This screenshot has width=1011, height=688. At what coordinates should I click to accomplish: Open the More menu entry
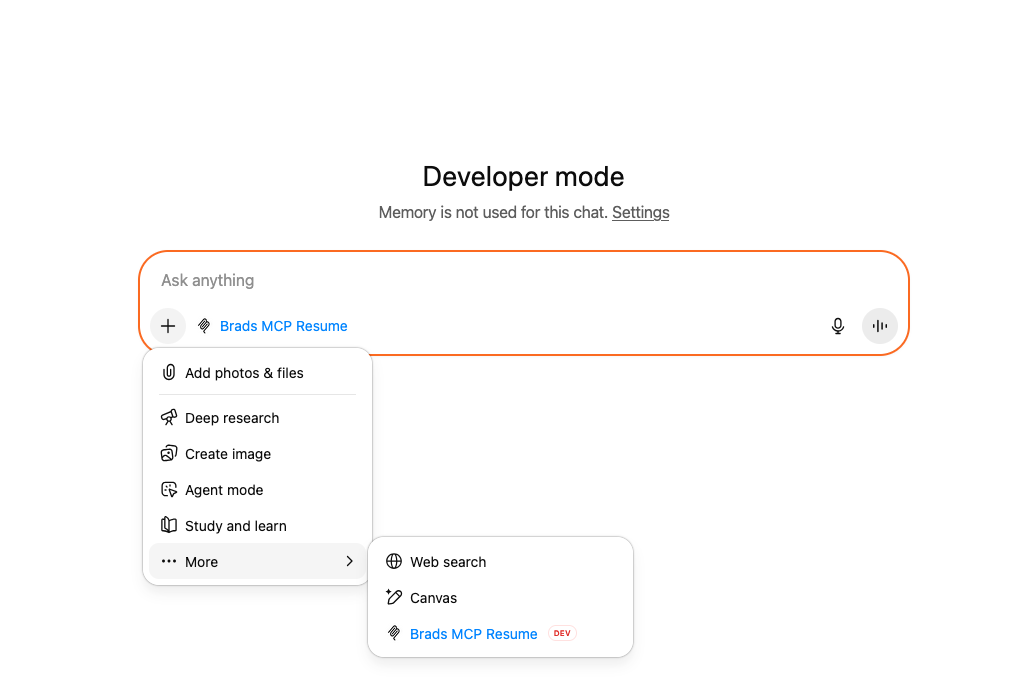[257, 561]
